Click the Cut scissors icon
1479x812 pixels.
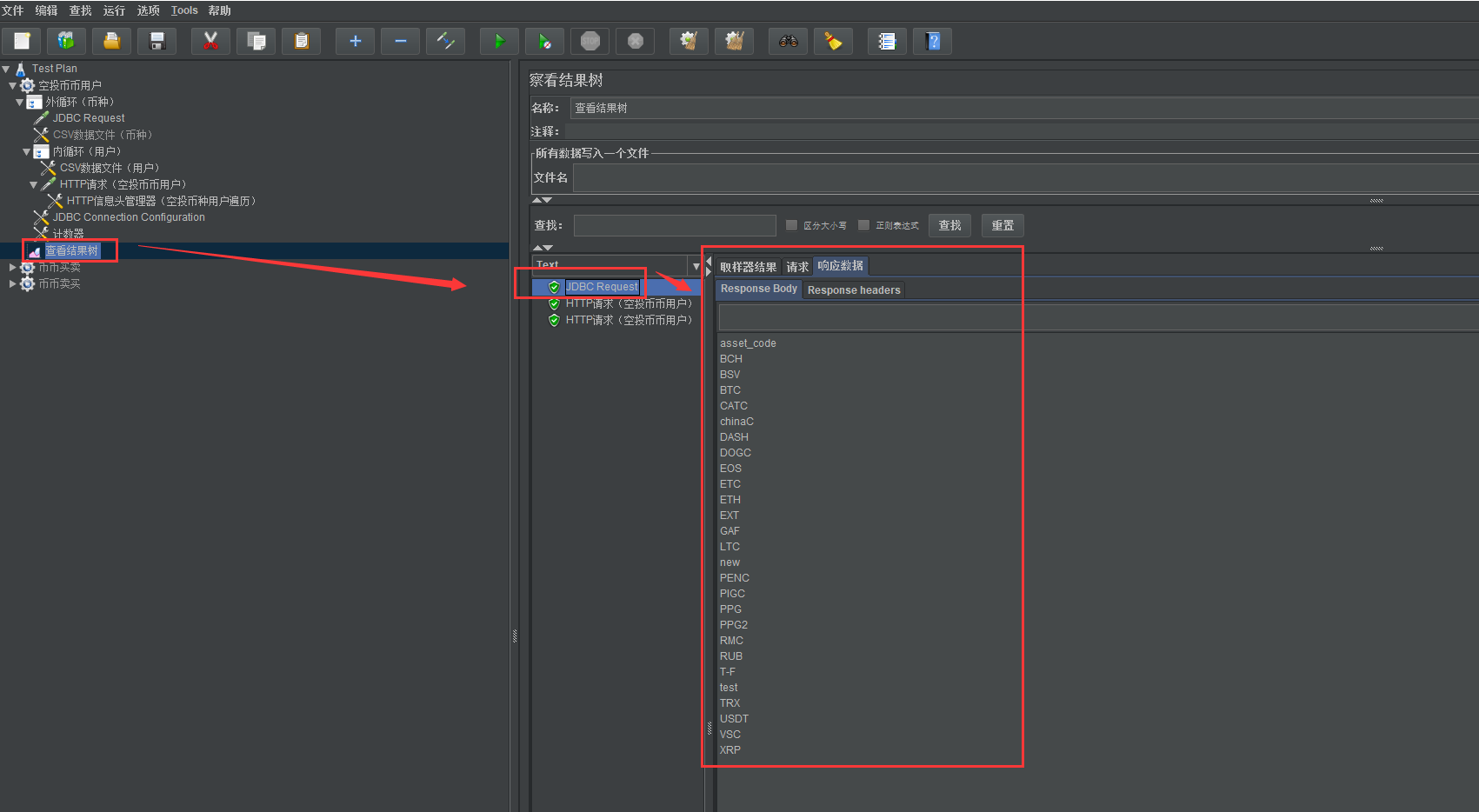click(210, 41)
